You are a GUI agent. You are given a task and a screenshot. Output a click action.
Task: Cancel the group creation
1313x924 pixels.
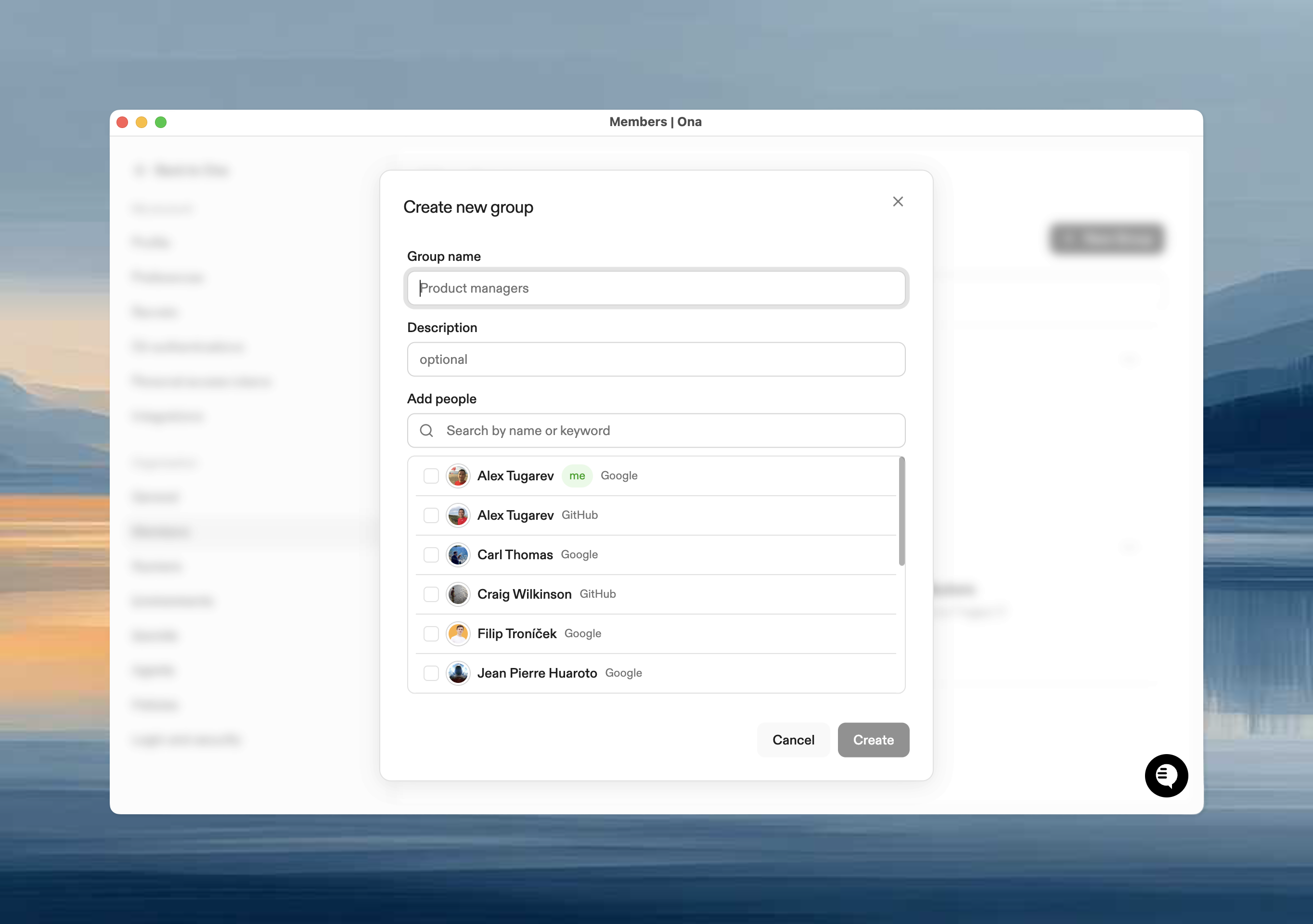click(793, 740)
